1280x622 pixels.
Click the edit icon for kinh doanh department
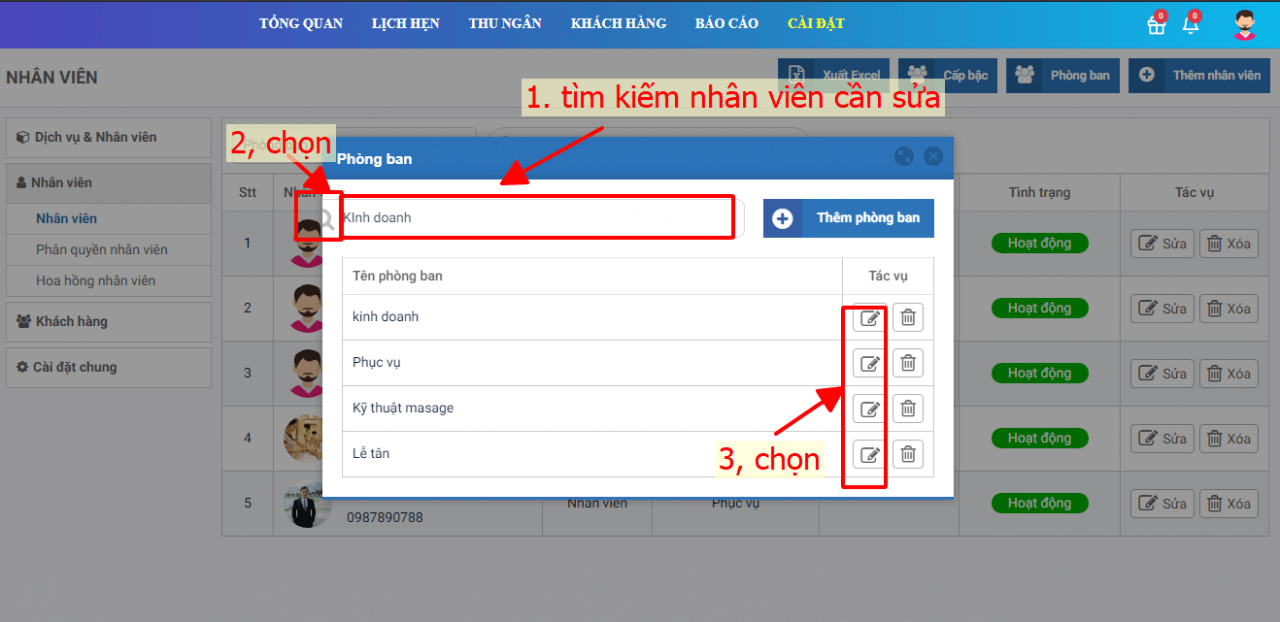pyautogui.click(x=869, y=318)
